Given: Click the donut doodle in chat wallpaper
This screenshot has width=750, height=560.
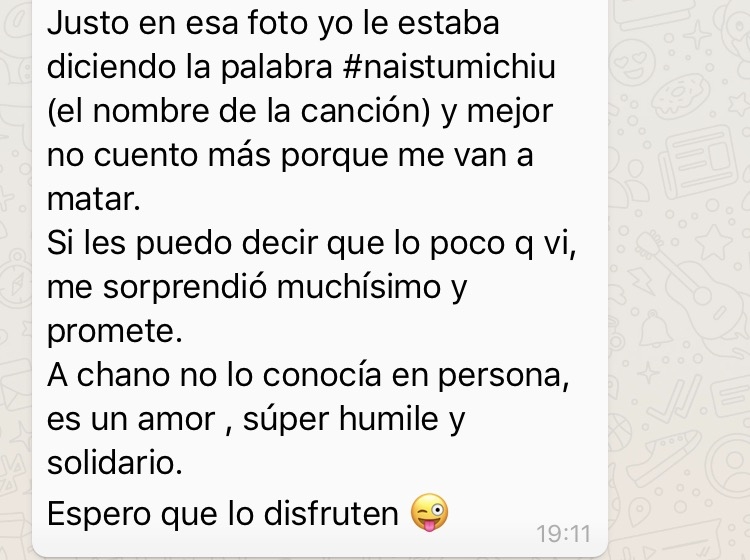Looking at the screenshot, I should (x=680, y=96).
